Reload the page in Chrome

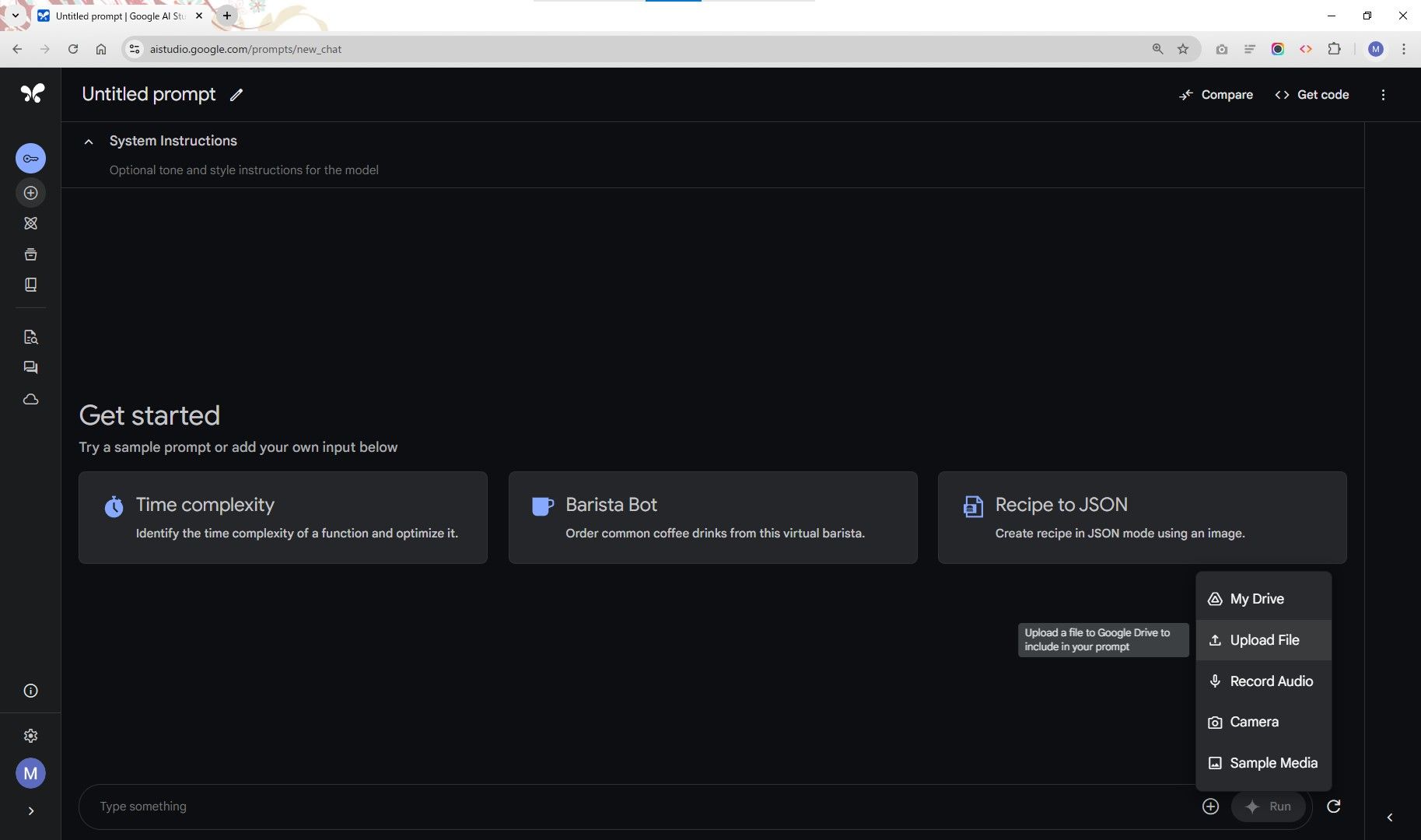[73, 49]
